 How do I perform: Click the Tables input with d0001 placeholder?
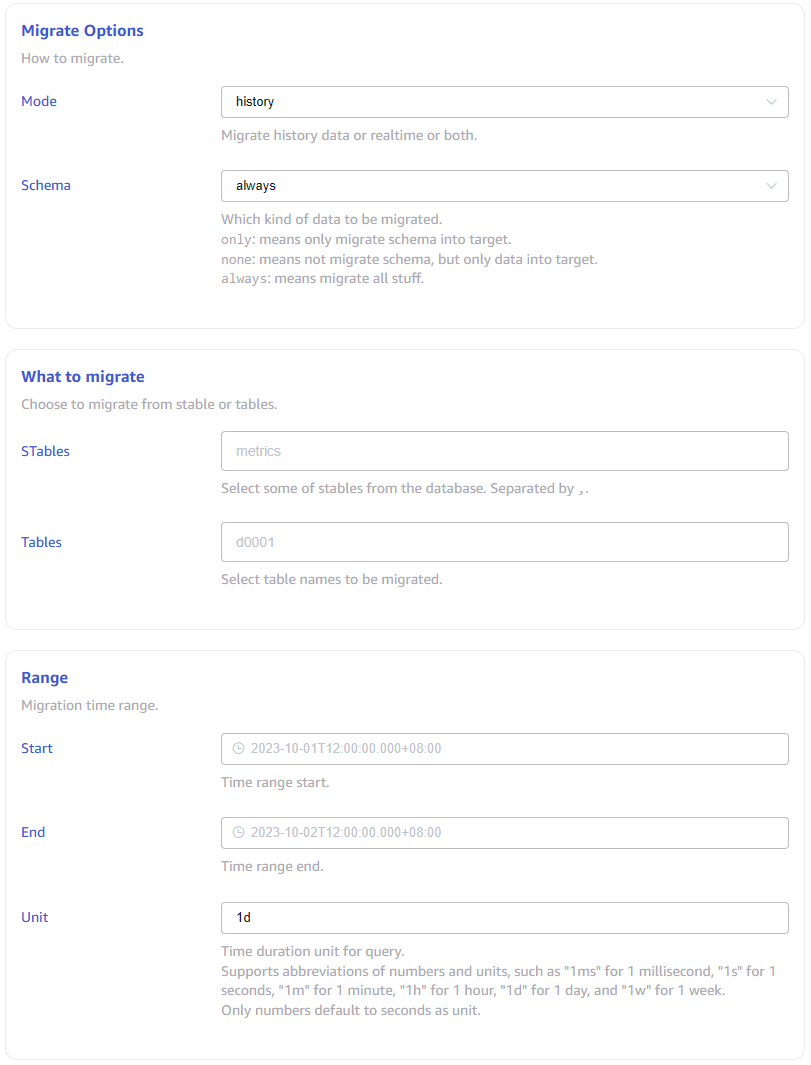click(x=504, y=542)
